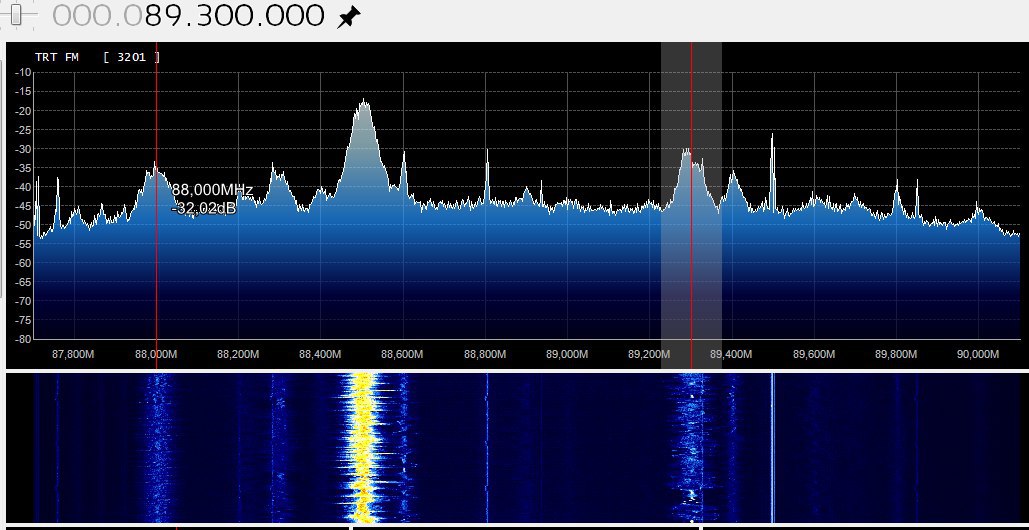Image resolution: width=1029 pixels, height=530 pixels.
Task: Click the "-70" dB scale label
Action: coord(23,301)
